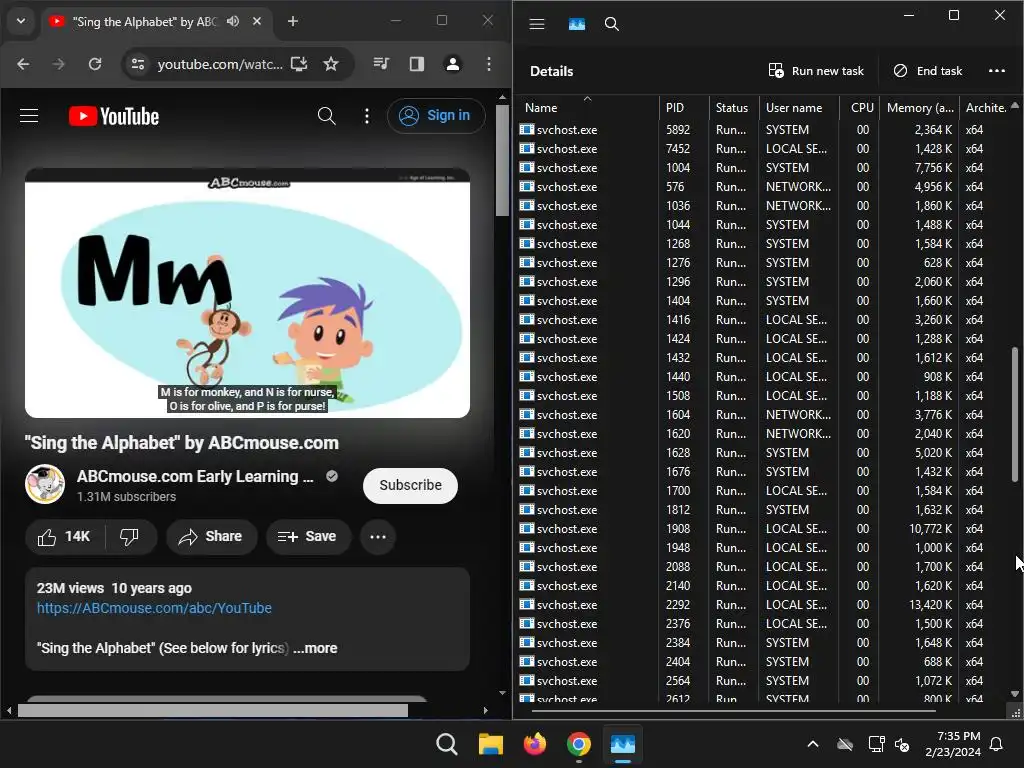This screenshot has height=768, width=1024.
Task: Sort by the Architecture column header
Action: (x=984, y=108)
